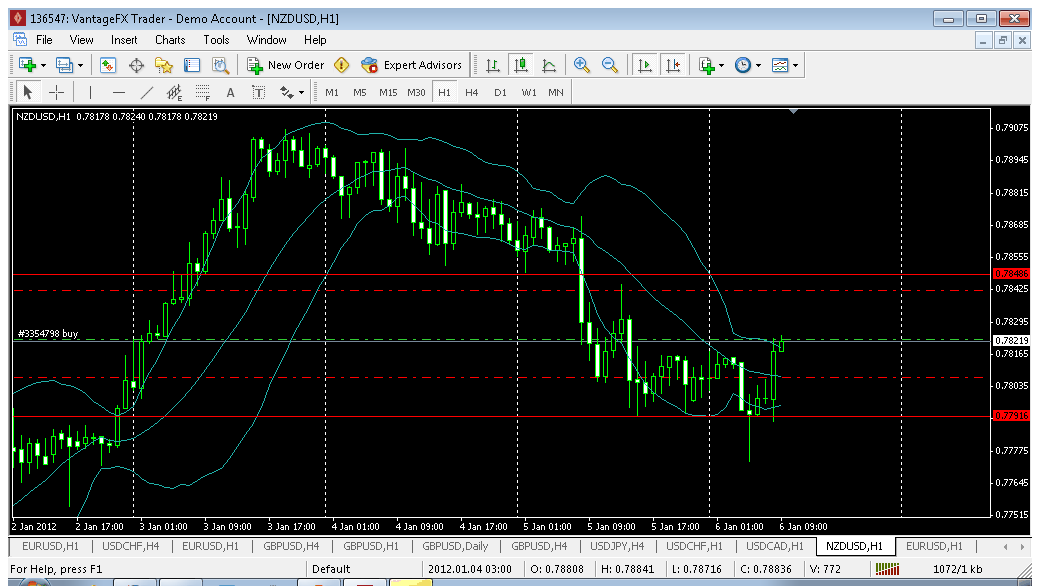Switch to D1 timeframe
This screenshot has width=1040, height=586.
pyautogui.click(x=500, y=92)
